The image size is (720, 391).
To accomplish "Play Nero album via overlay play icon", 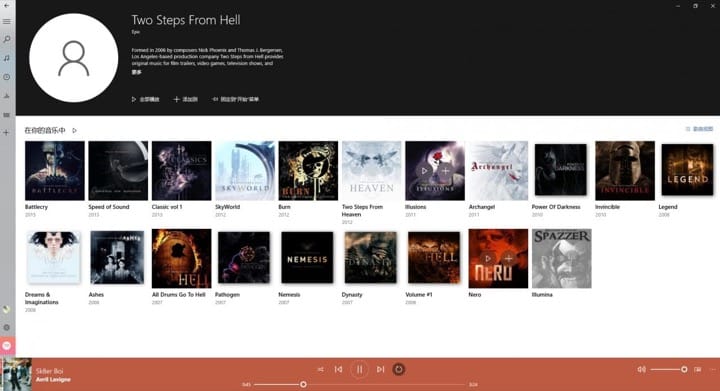I will 488,258.
